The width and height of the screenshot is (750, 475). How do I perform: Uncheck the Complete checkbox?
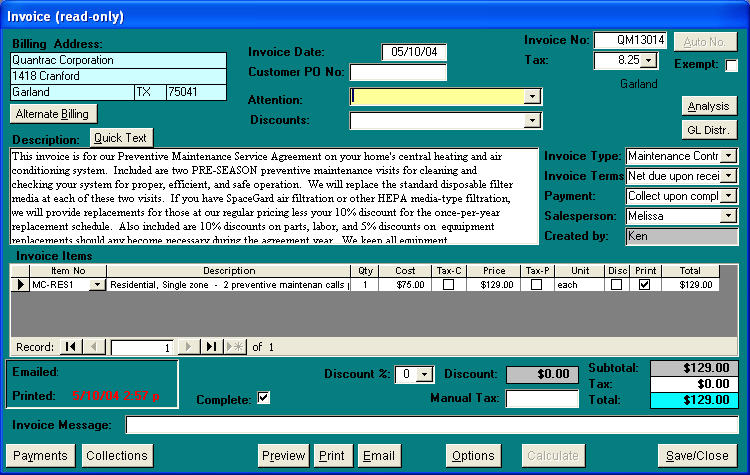pyautogui.click(x=264, y=398)
